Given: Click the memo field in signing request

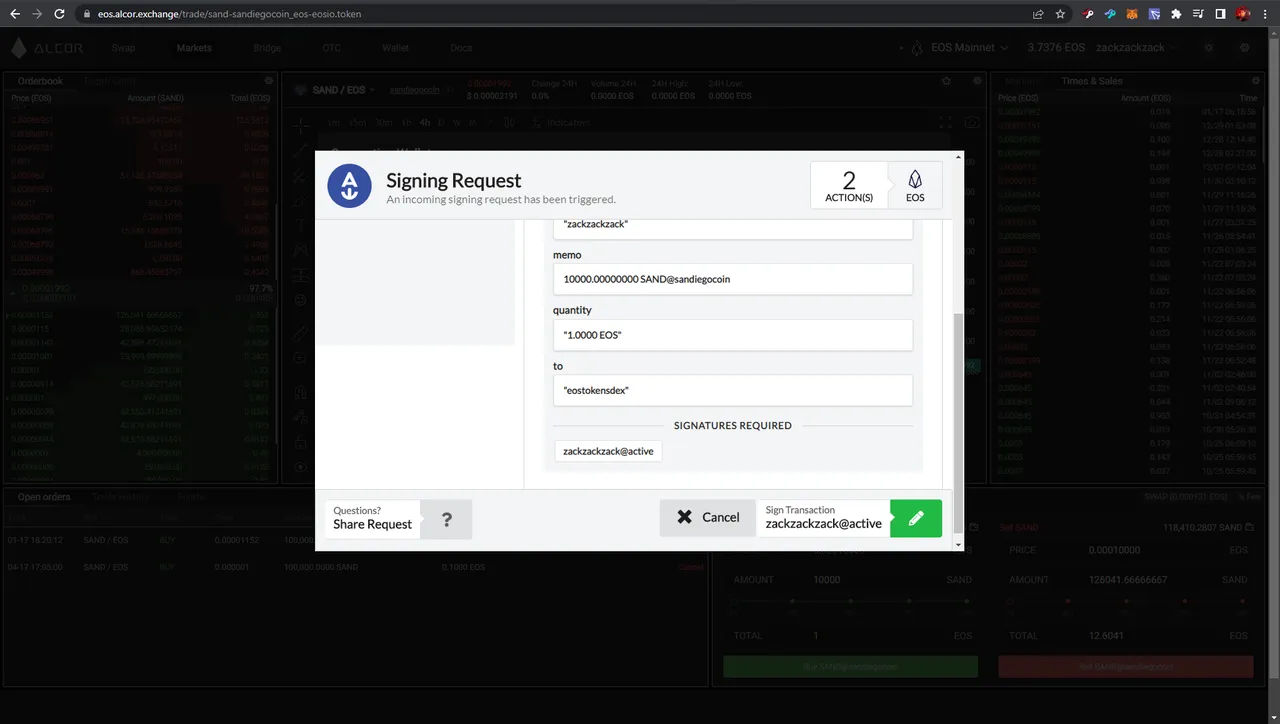Looking at the screenshot, I should click(733, 279).
